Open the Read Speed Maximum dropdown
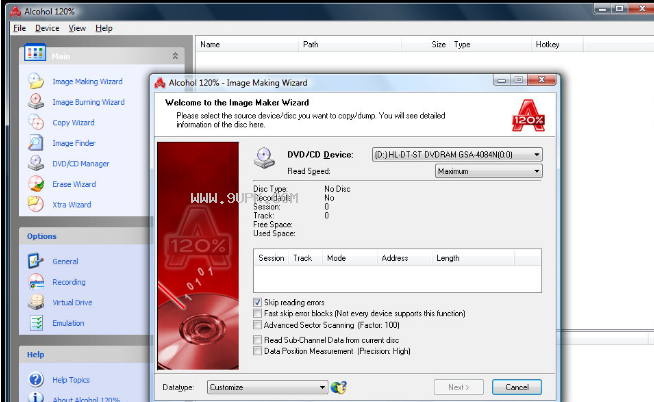Viewport: 654px width, 402px height. tap(488, 171)
